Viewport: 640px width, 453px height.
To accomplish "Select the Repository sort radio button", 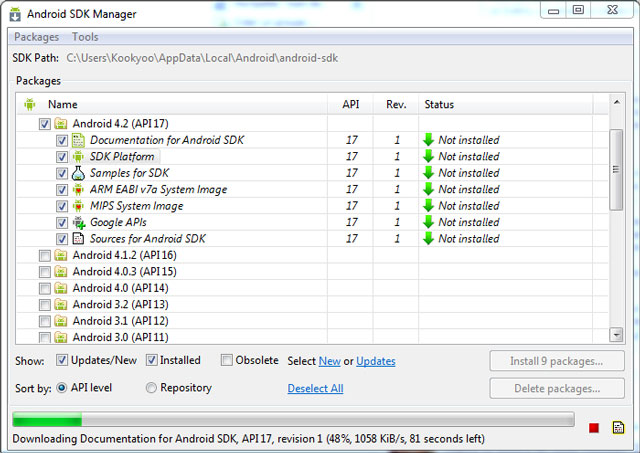I will 151,387.
